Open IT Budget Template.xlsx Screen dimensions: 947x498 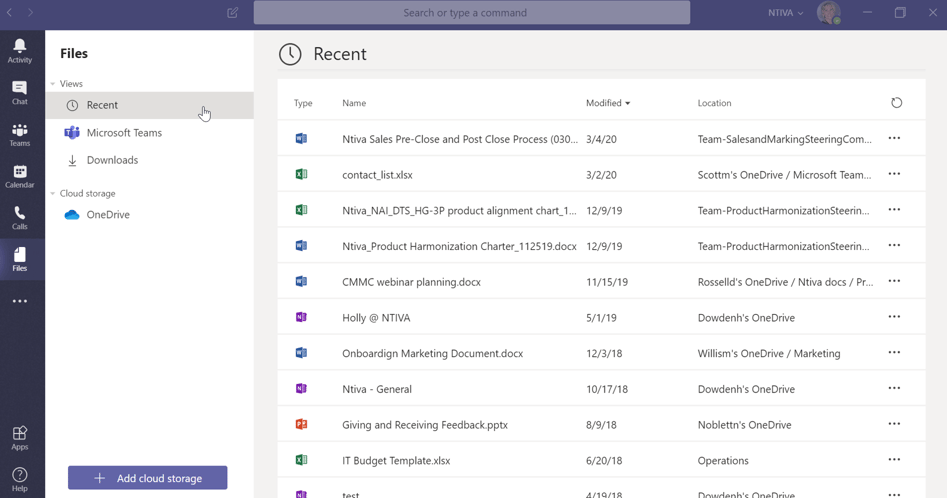[396, 461]
